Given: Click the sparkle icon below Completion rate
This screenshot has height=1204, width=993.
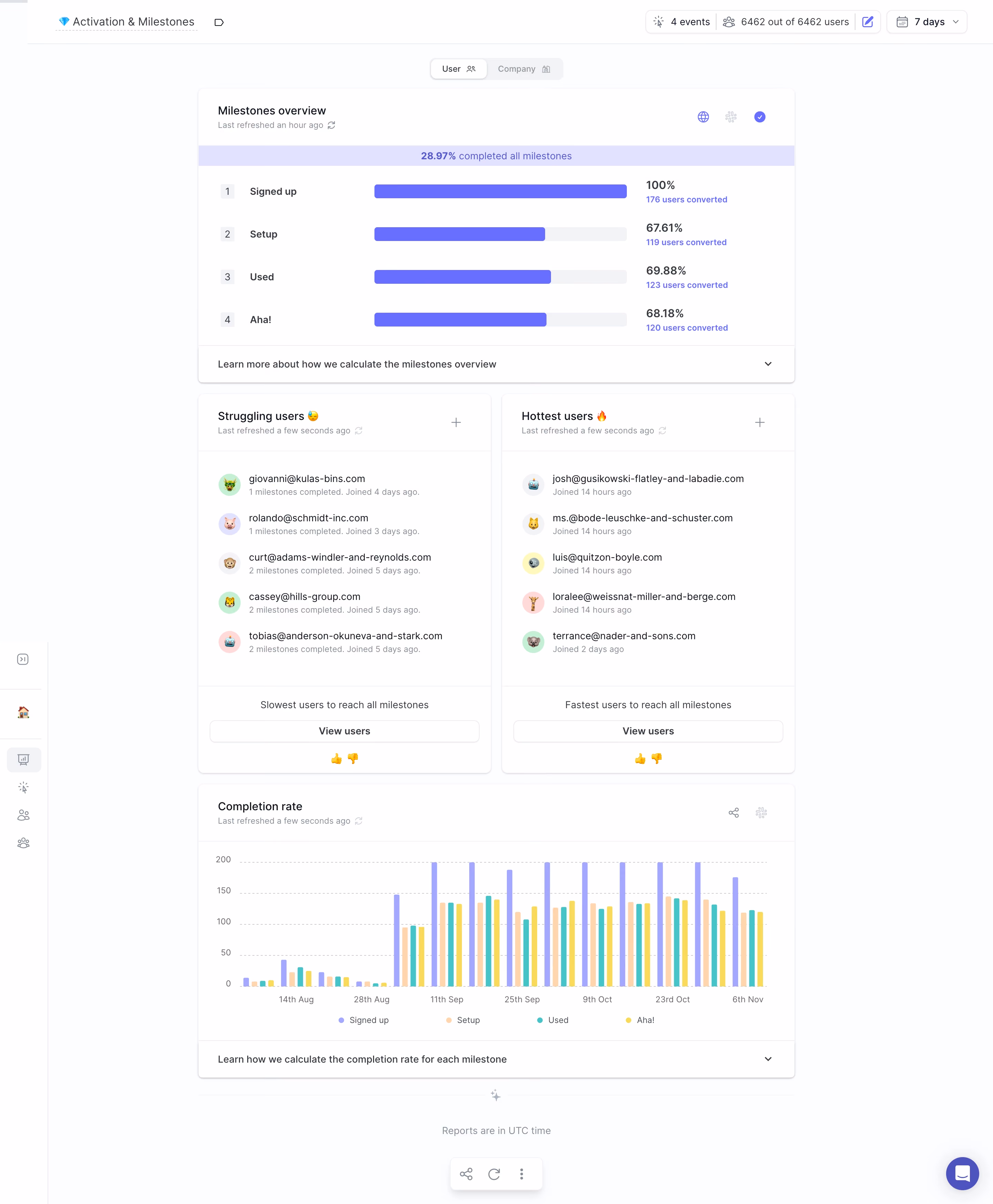Looking at the screenshot, I should (495, 1096).
